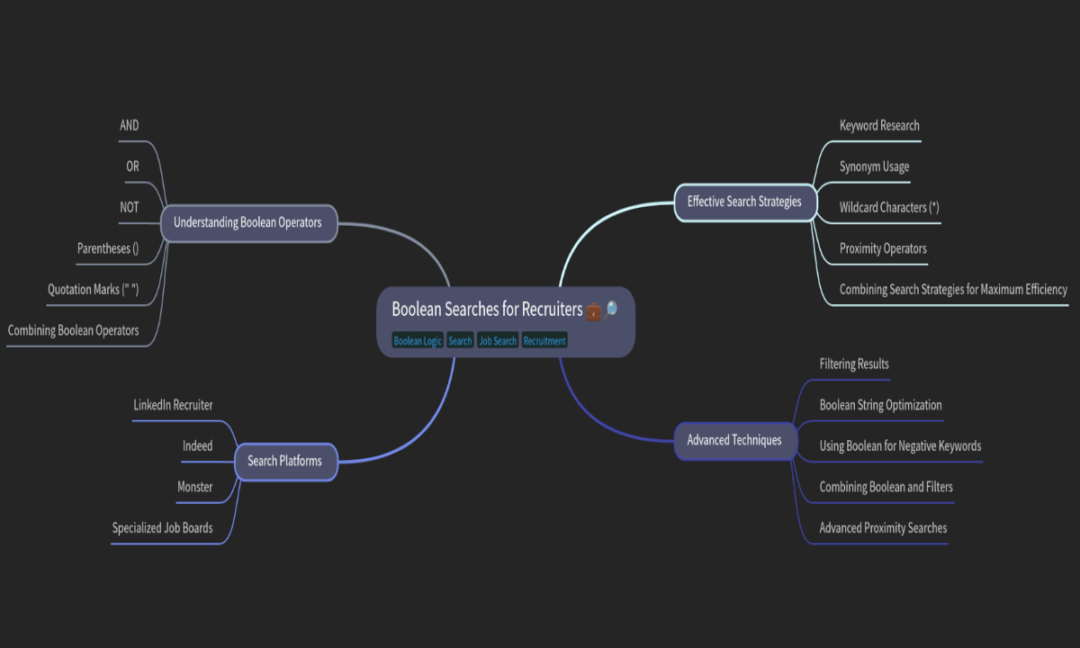Collapse the "Advanced Techniques" branch
1080x648 pixels.
(x=735, y=440)
